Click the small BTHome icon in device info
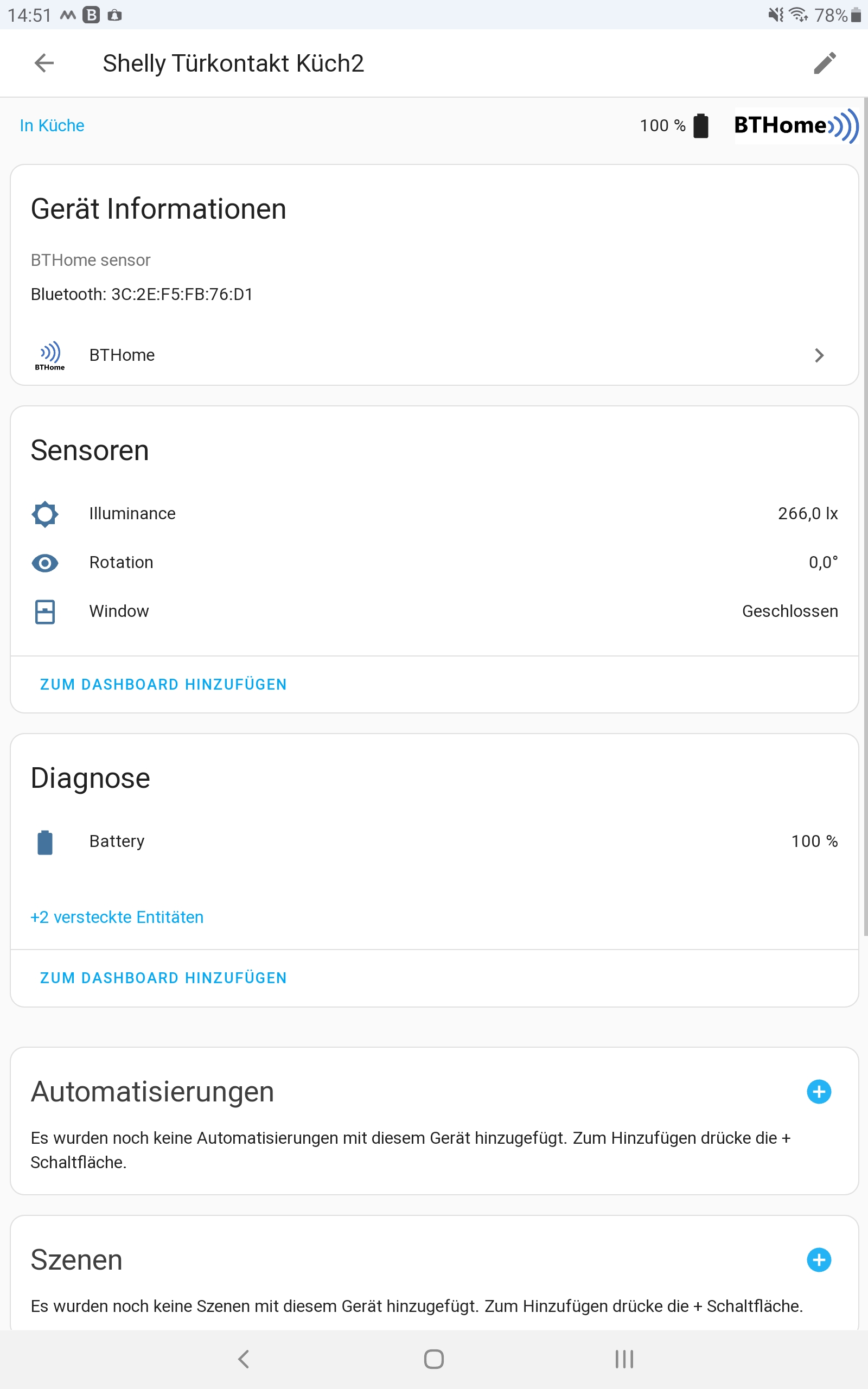 click(50, 355)
